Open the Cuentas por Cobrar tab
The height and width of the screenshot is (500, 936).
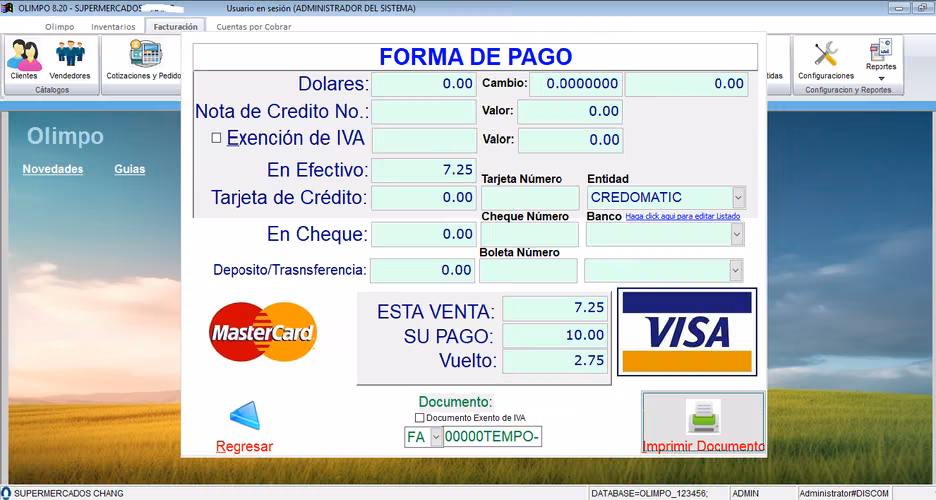254,27
